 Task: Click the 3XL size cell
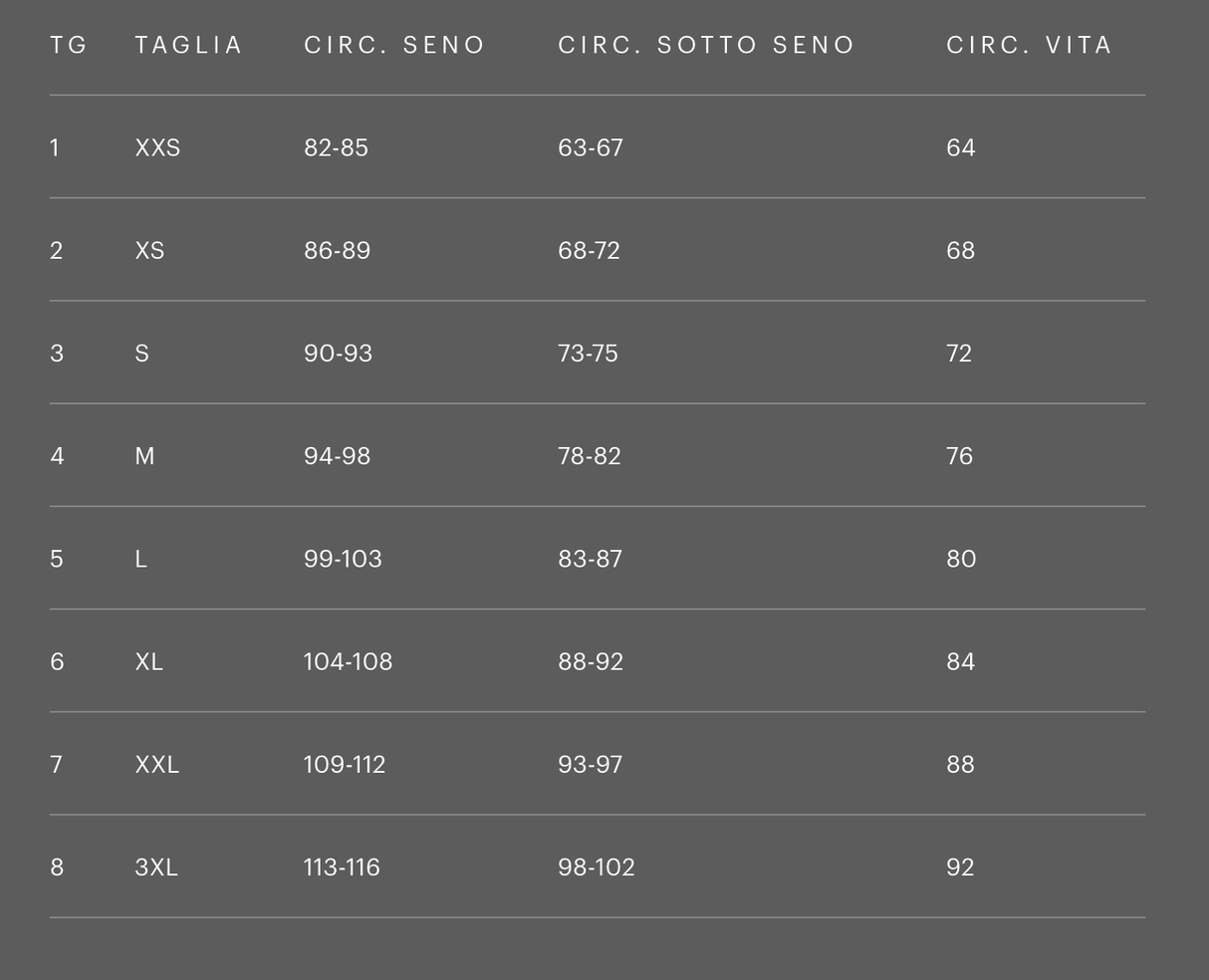pos(156,867)
